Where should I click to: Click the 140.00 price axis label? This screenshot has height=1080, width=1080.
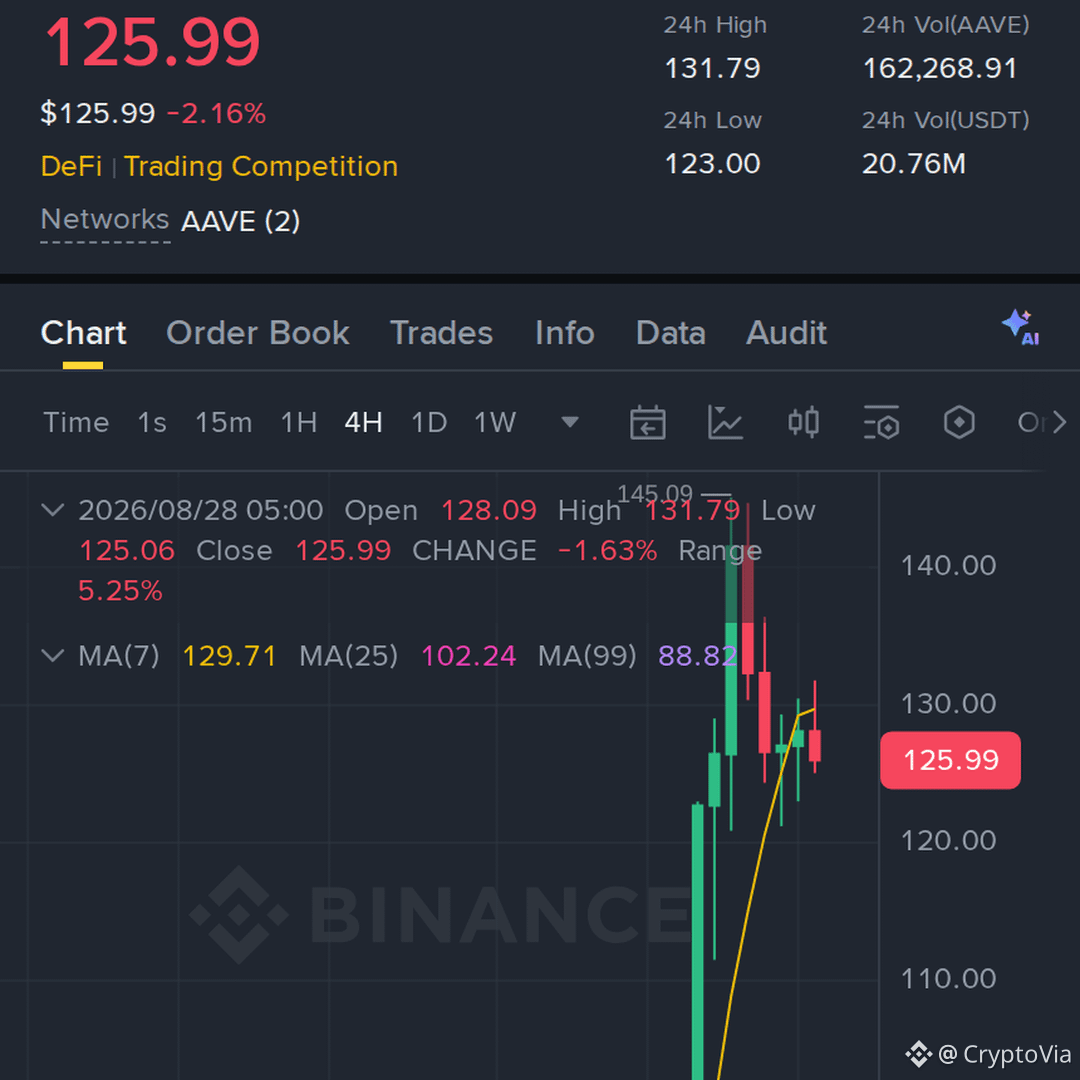948,565
